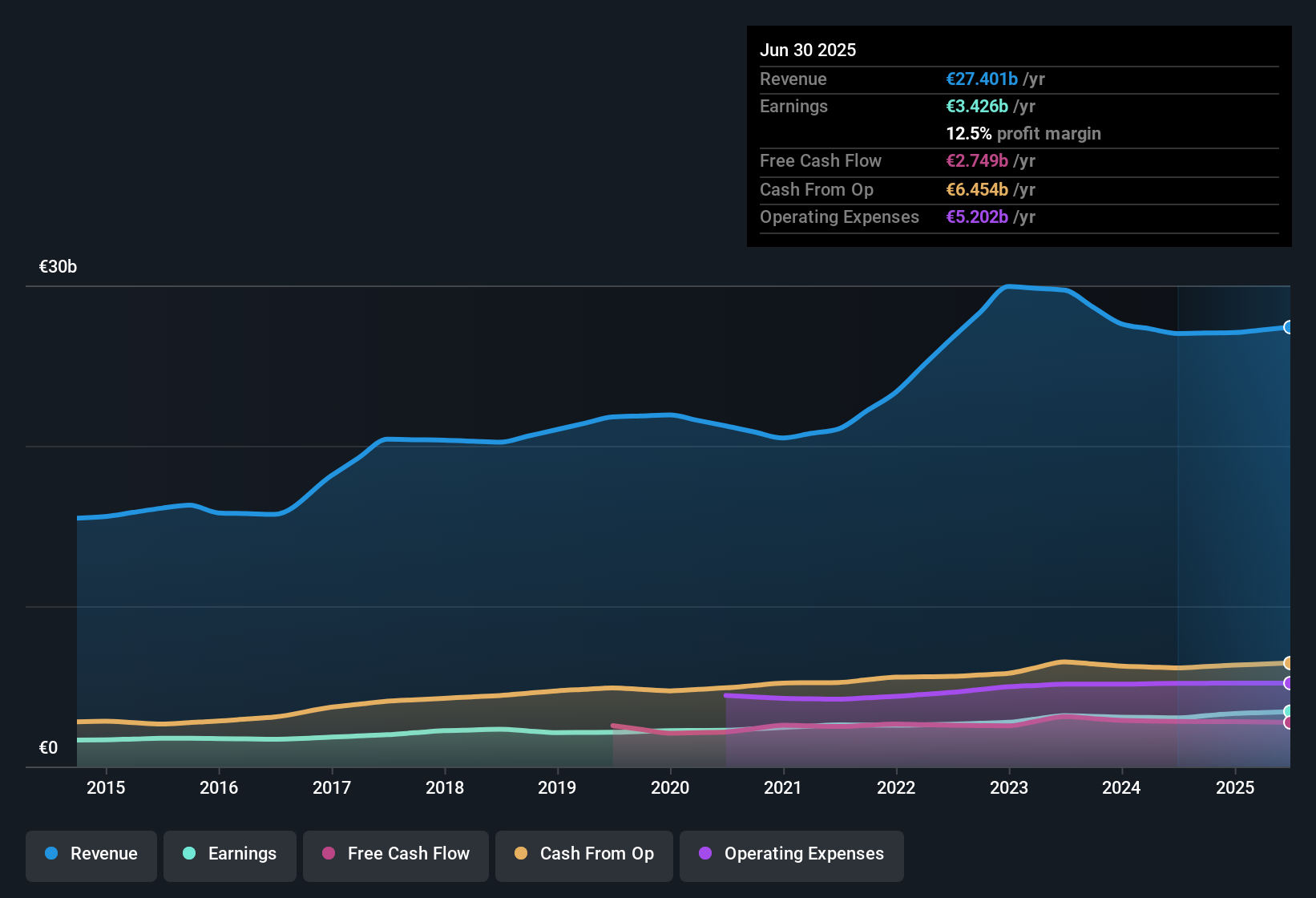Viewport: 1316px width, 898px height.
Task: Click the Earnings endpoint marker at chart edge
Action: click(1289, 710)
